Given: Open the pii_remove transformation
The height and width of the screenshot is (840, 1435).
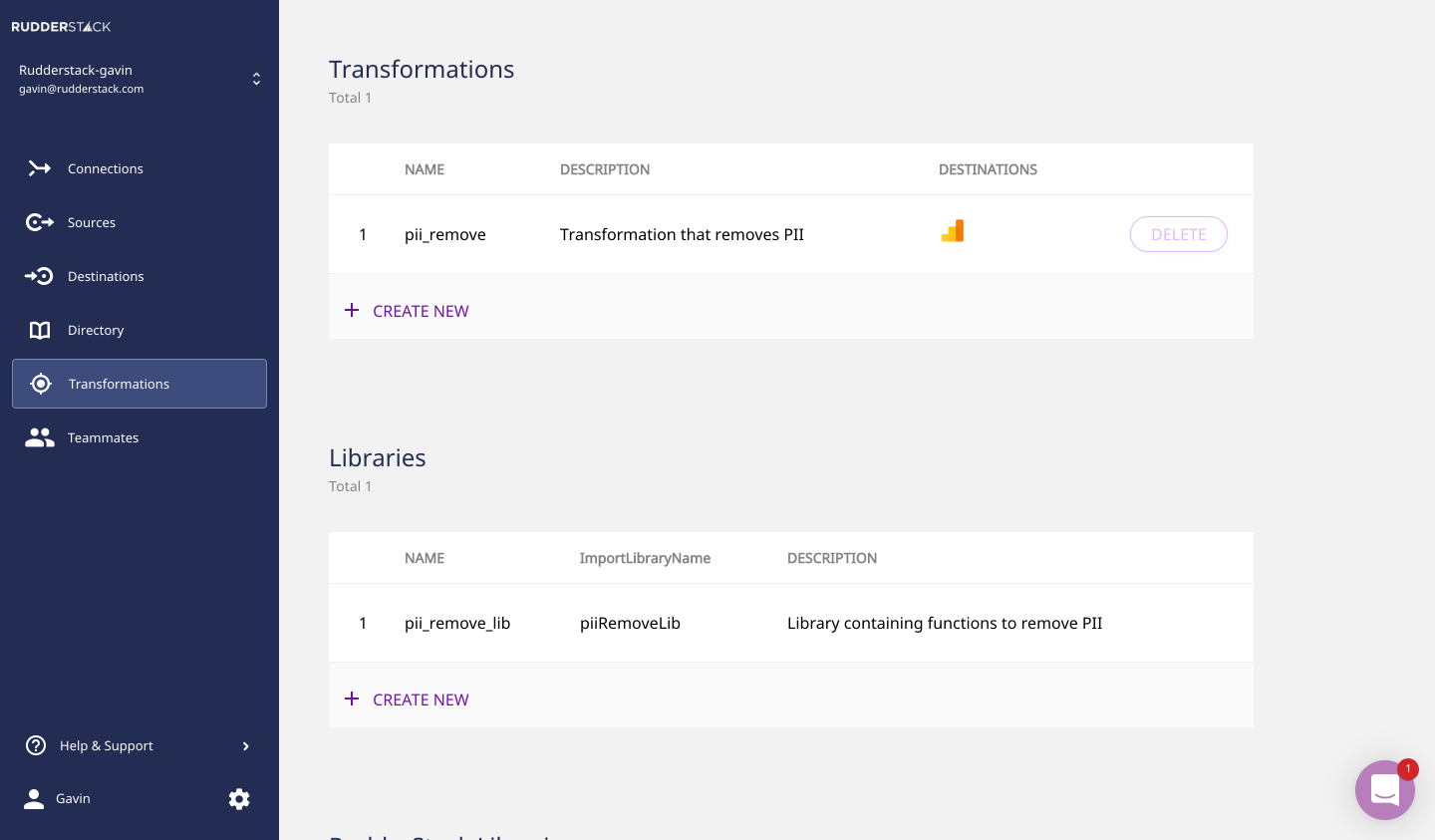Looking at the screenshot, I should (x=445, y=234).
